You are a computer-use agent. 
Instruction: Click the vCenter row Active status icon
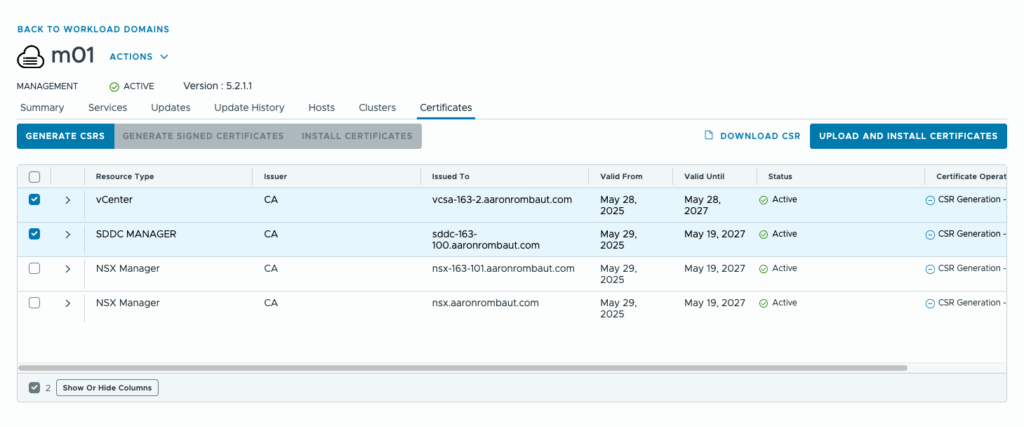point(763,200)
